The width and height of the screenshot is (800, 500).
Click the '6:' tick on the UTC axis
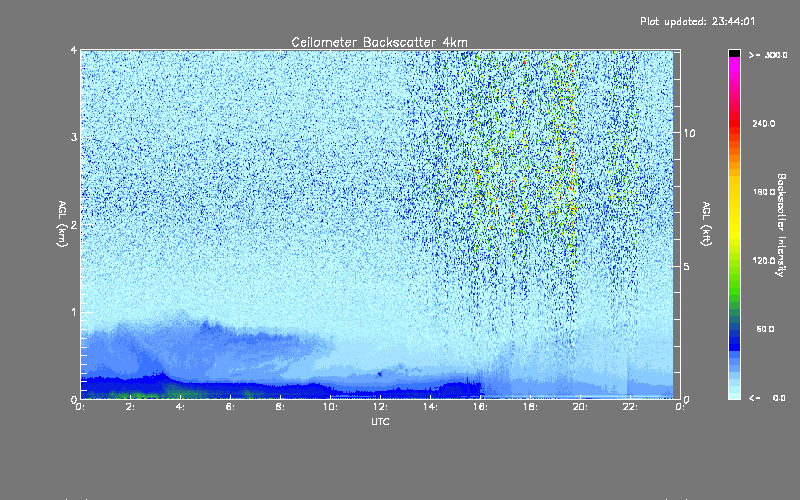click(x=230, y=407)
